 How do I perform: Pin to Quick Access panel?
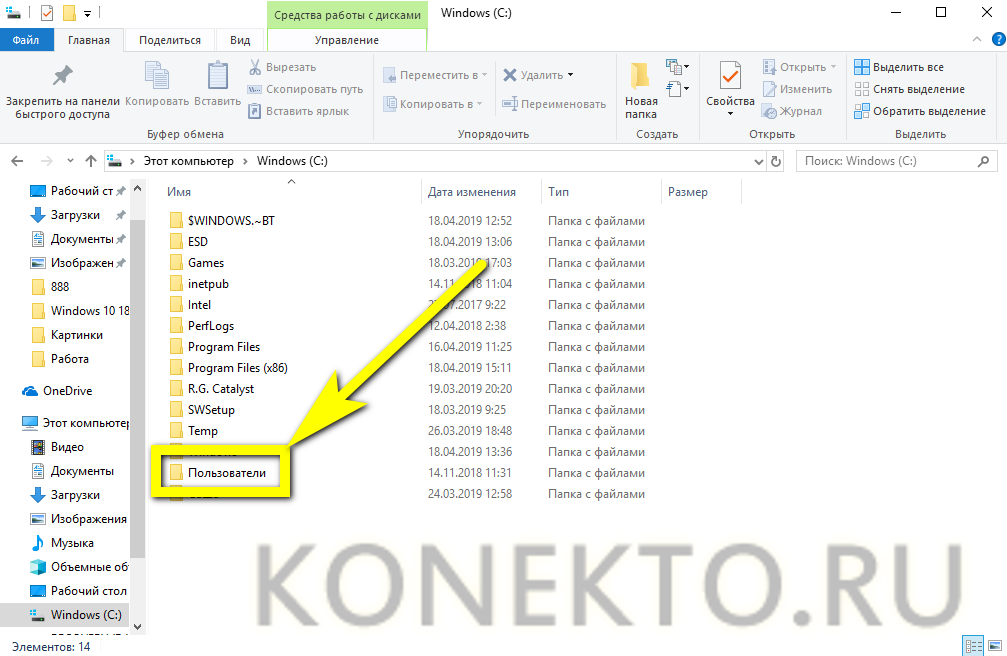[x=62, y=91]
